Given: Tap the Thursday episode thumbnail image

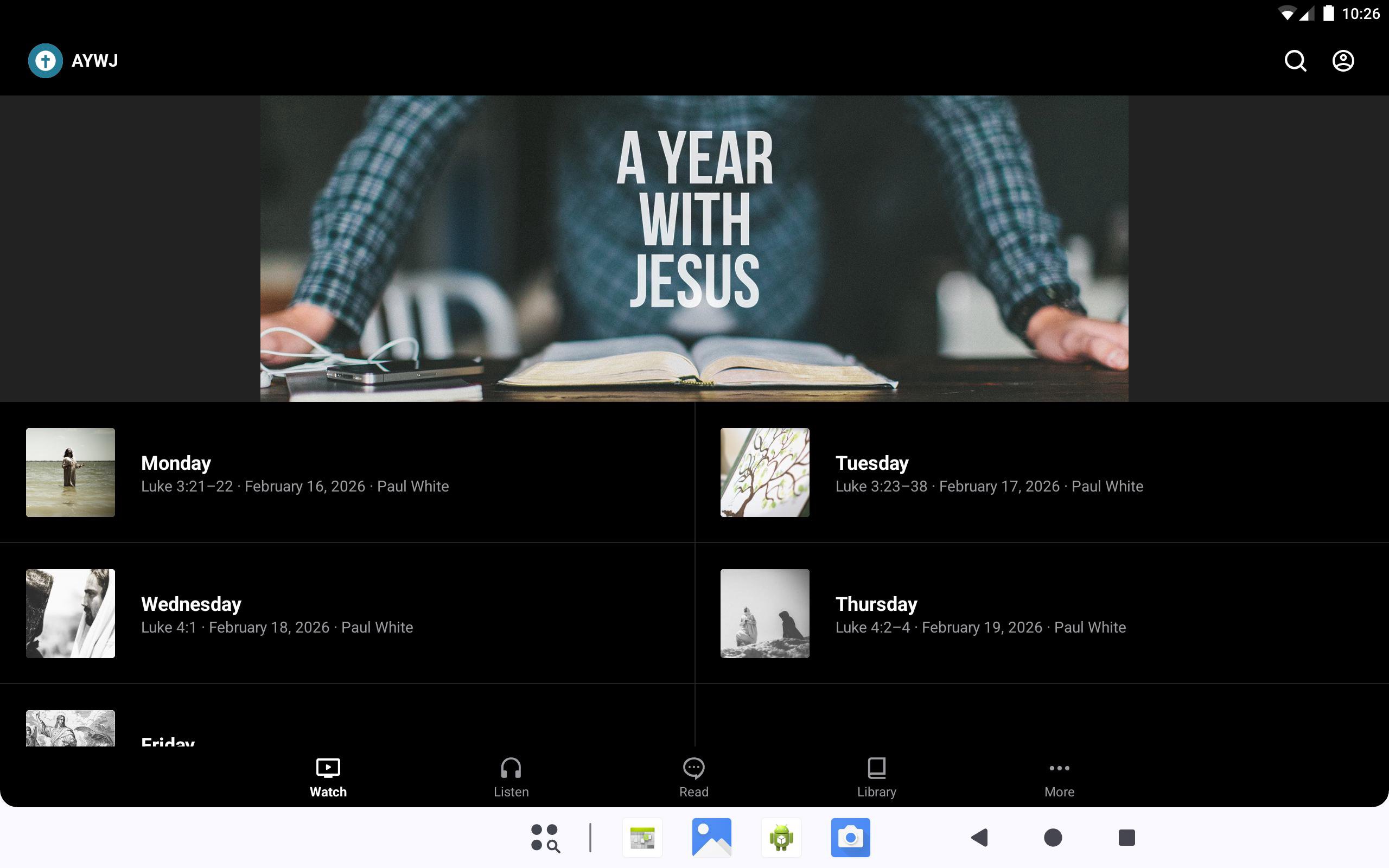Looking at the screenshot, I should [764, 613].
